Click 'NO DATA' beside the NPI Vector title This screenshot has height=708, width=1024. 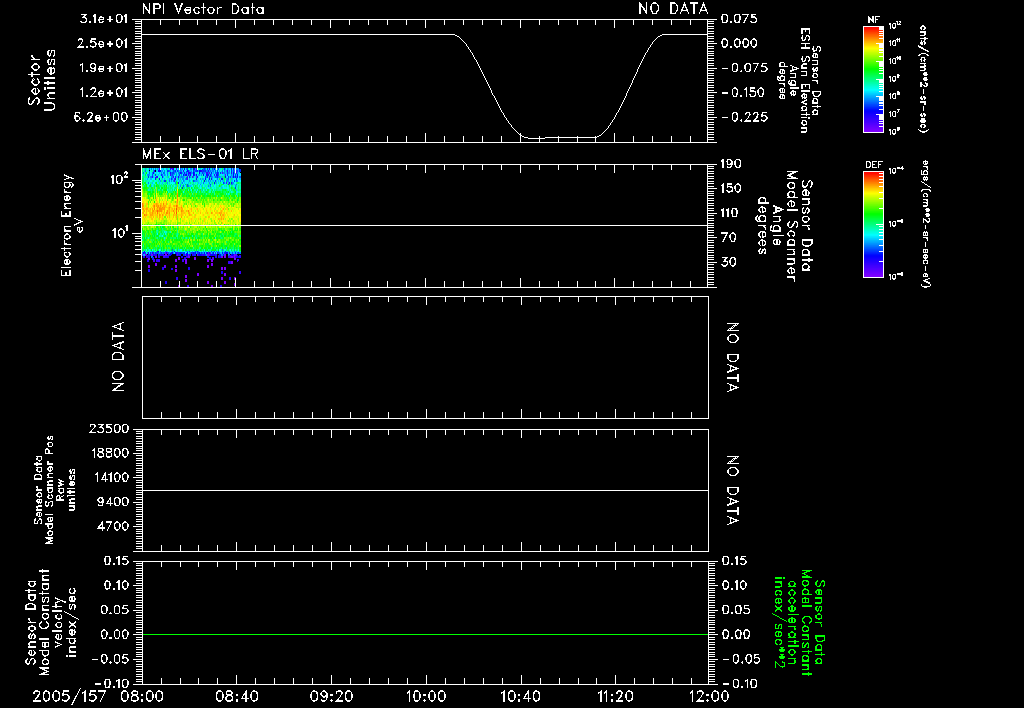673,9
